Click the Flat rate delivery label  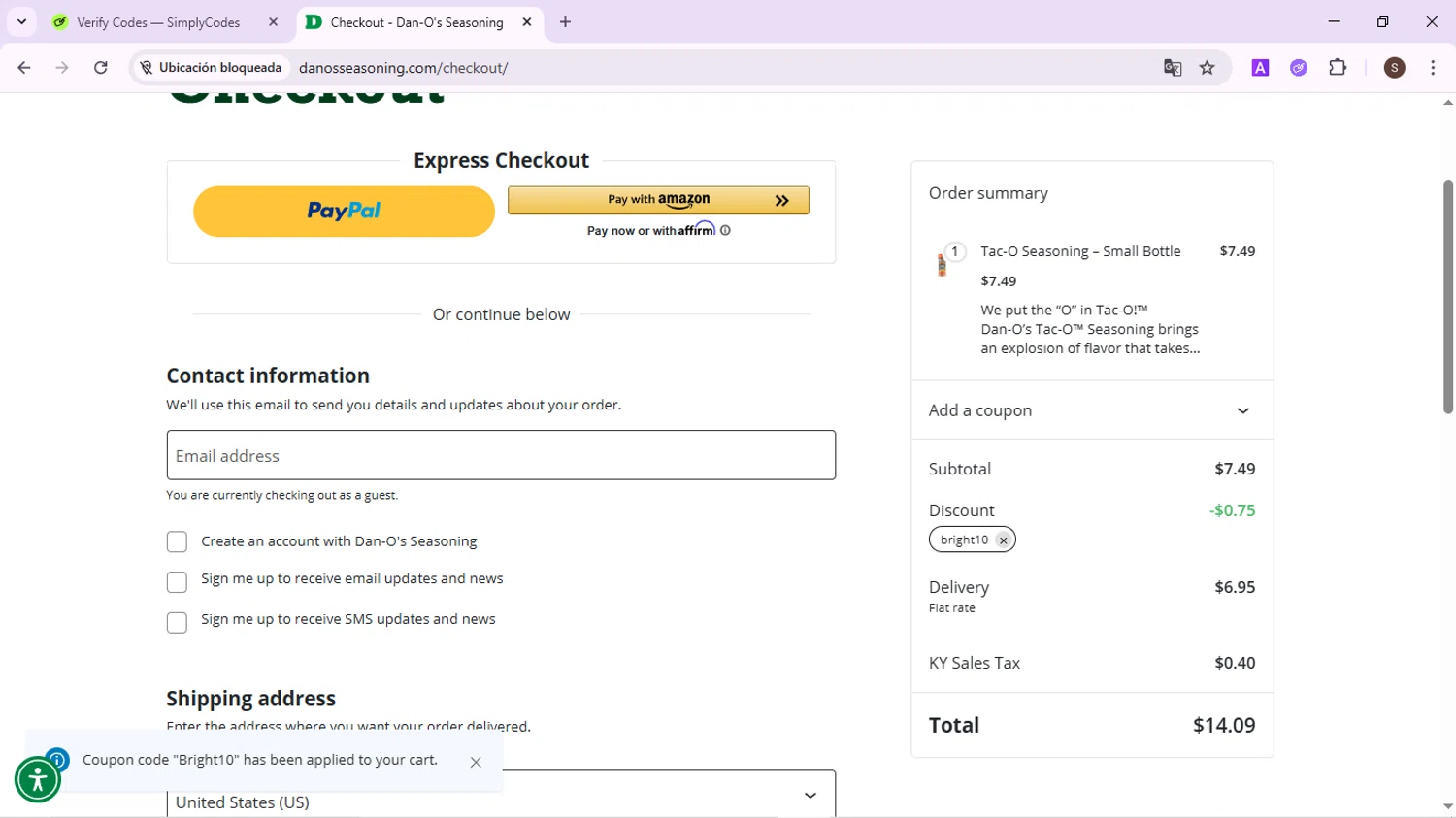952,608
